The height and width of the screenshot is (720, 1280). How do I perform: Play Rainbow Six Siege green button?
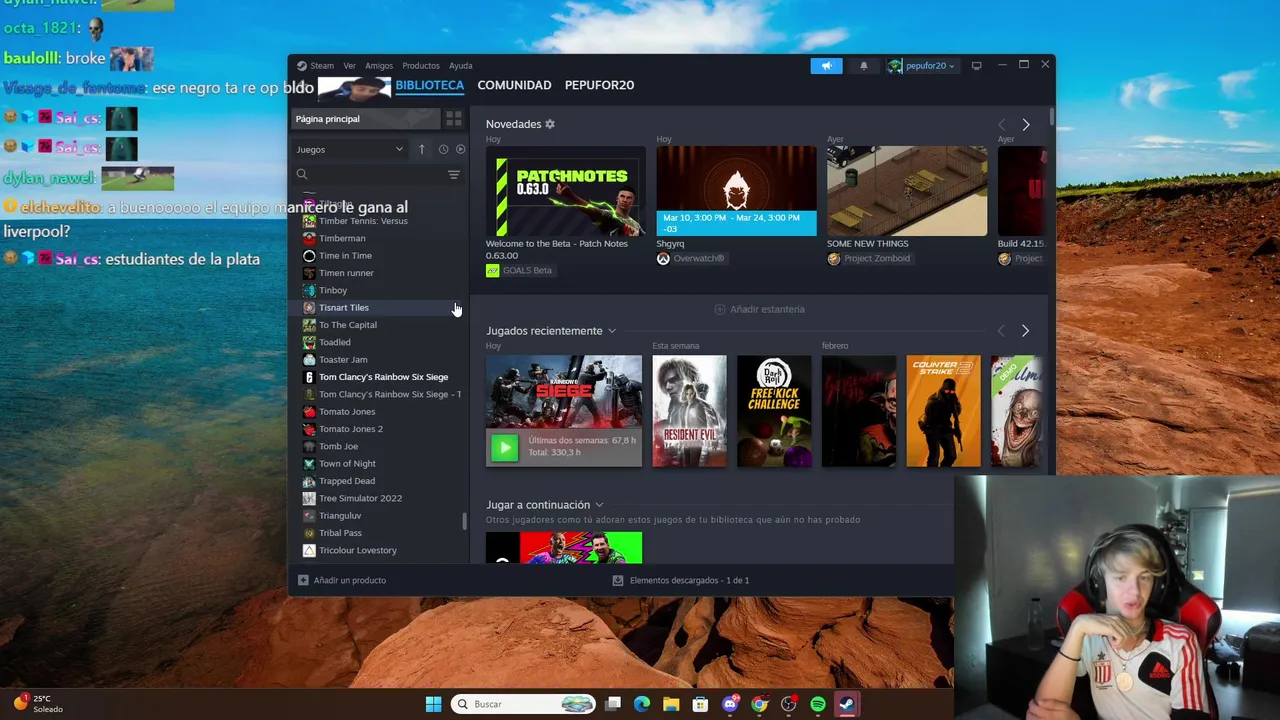coord(504,447)
